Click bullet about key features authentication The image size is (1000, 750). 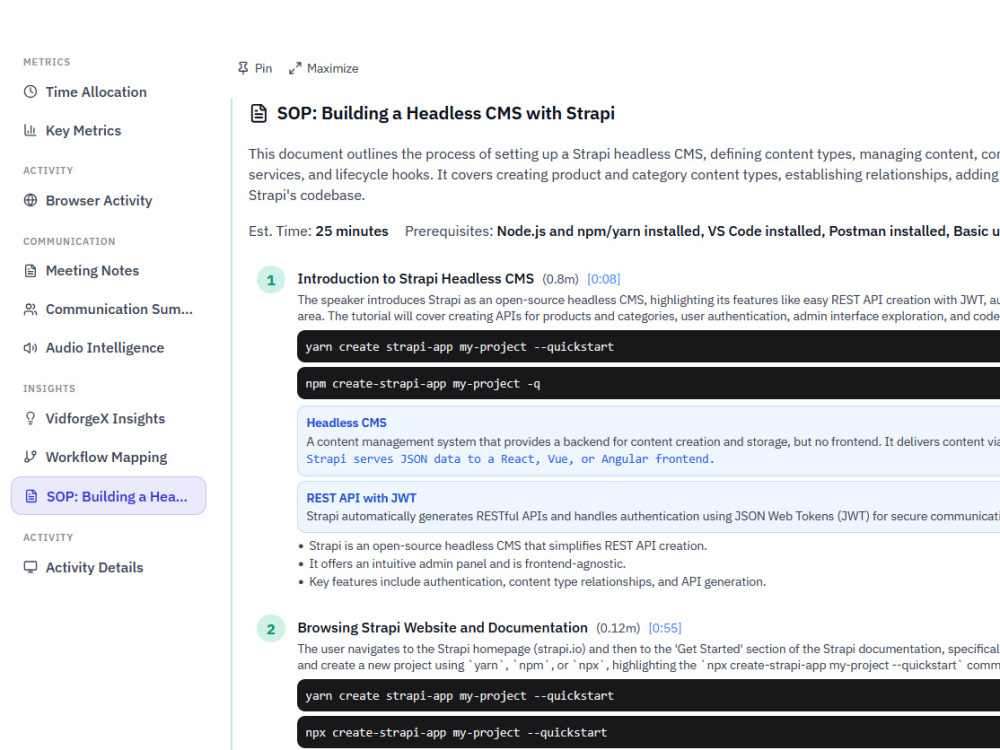coord(537,582)
